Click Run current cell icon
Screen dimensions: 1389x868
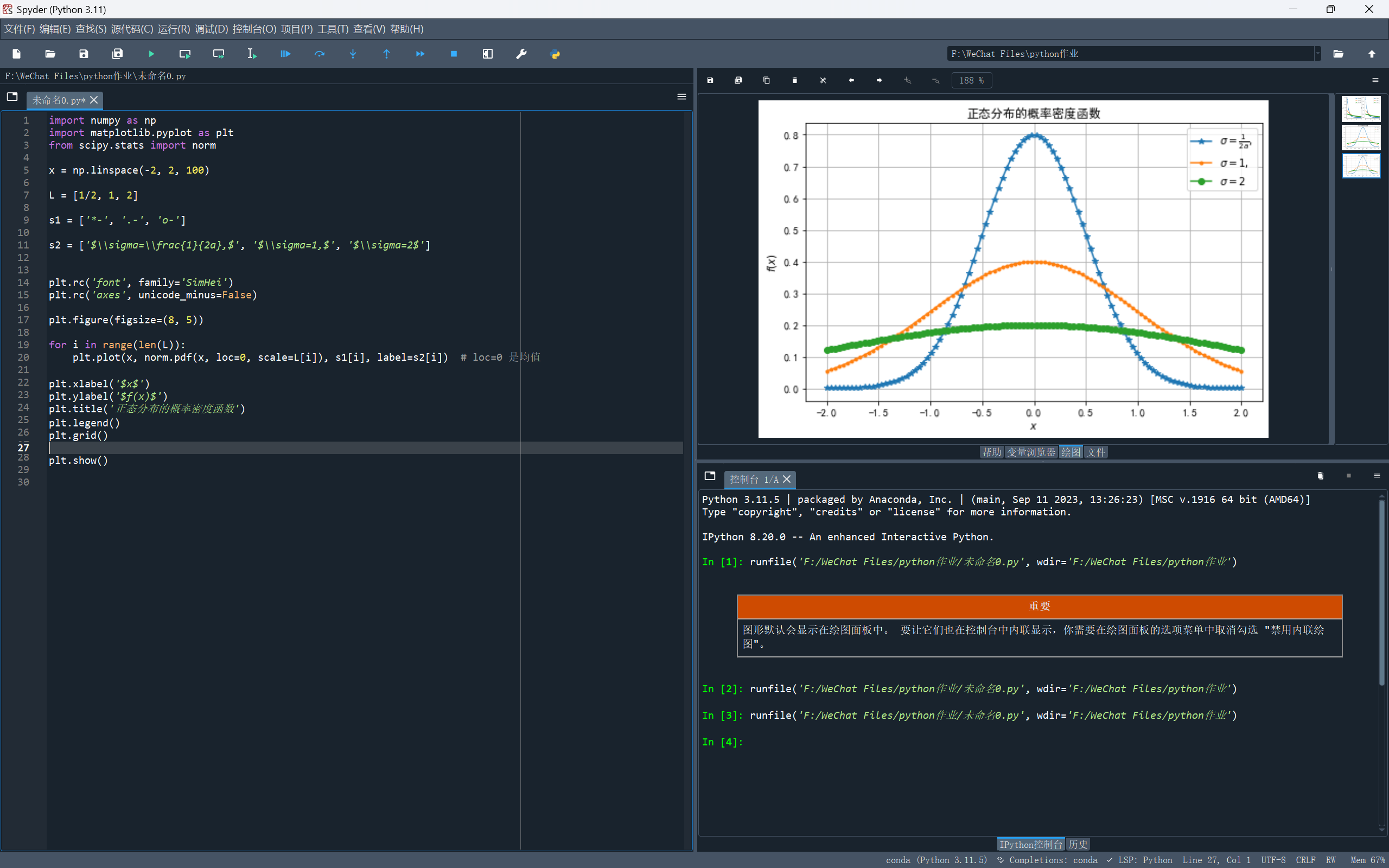point(185,54)
